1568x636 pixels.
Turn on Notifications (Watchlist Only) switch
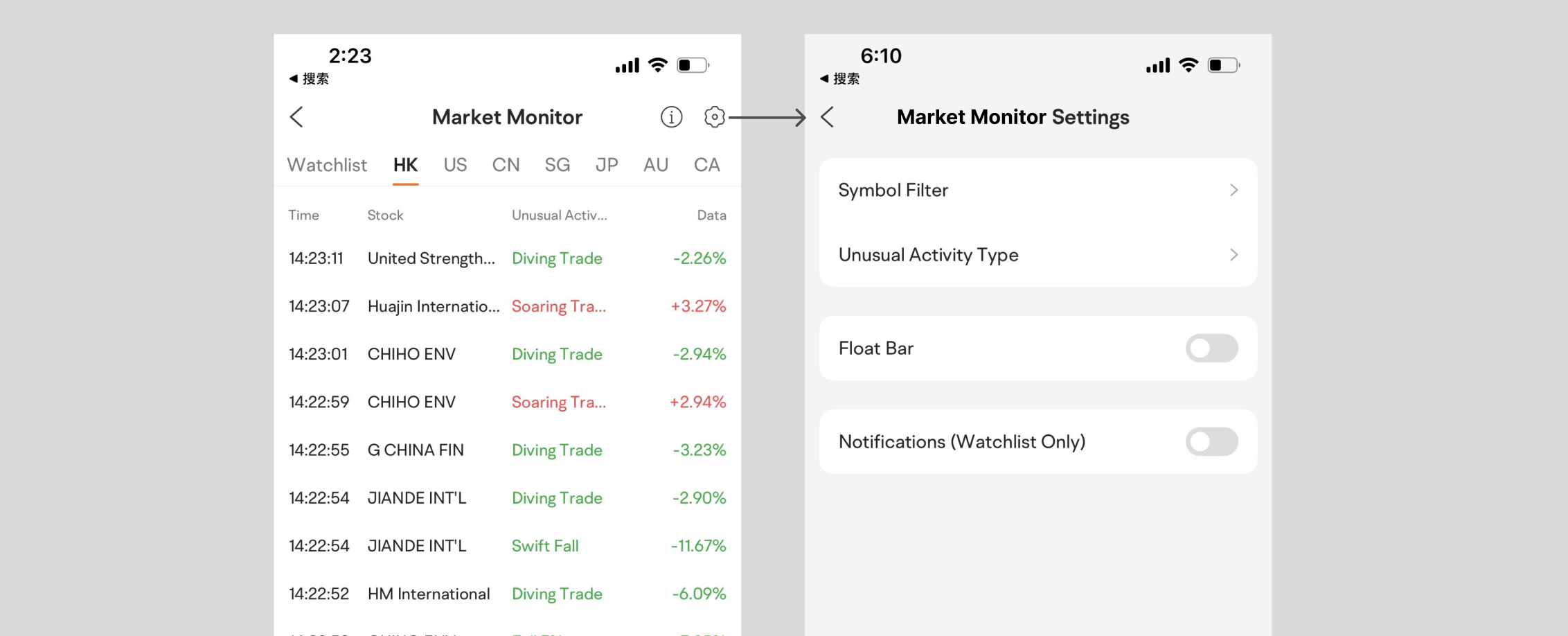(x=1211, y=442)
